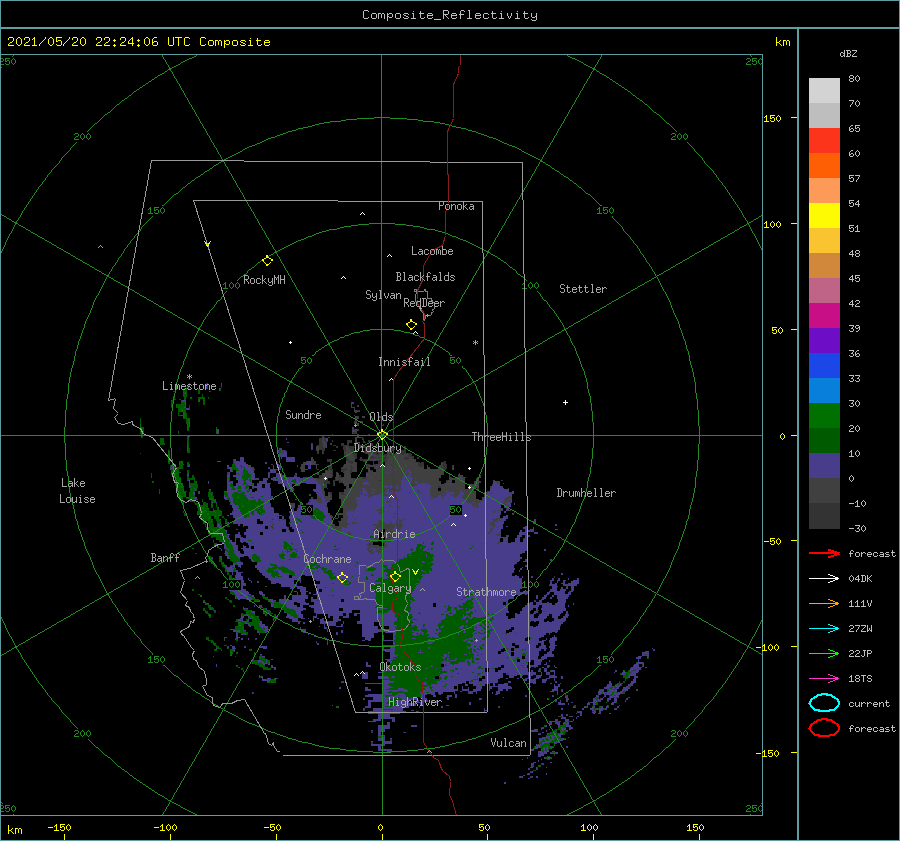Click the Ponoka label

point(456,206)
